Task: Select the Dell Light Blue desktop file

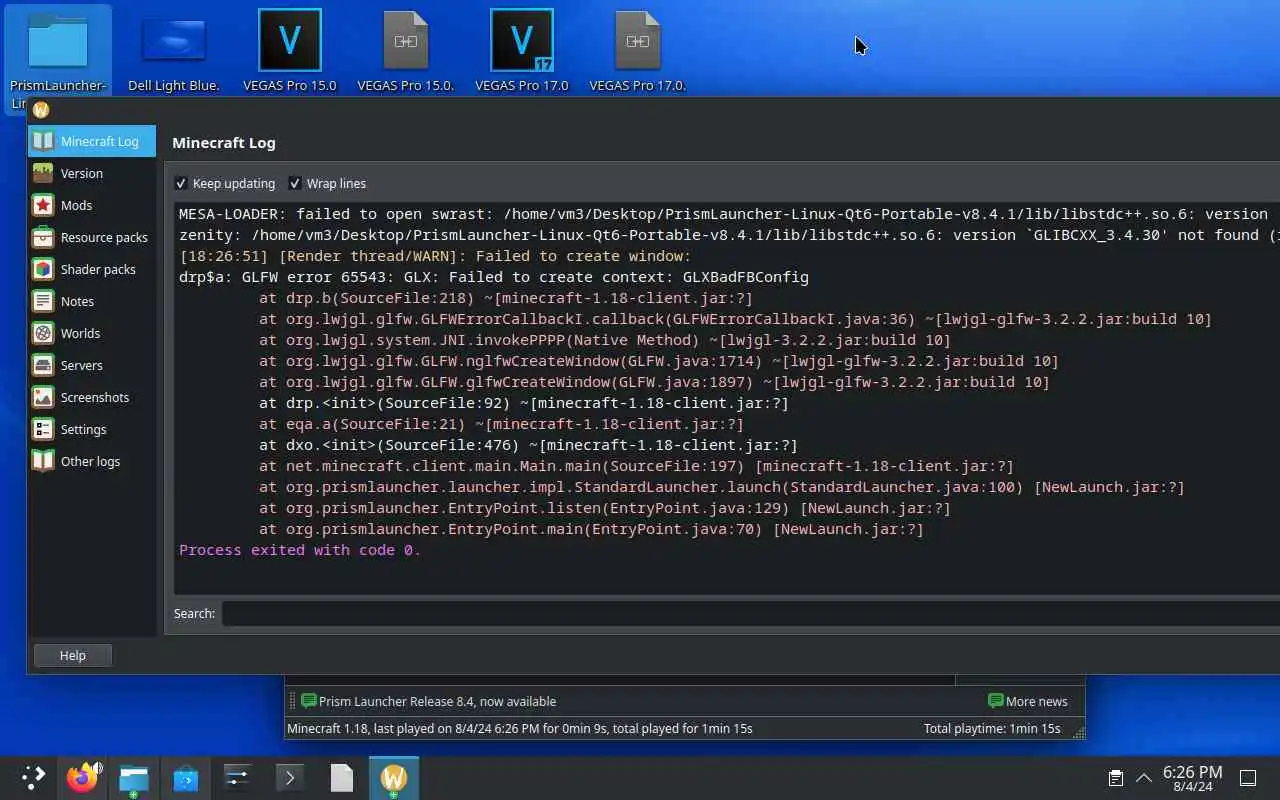Action: click(174, 52)
